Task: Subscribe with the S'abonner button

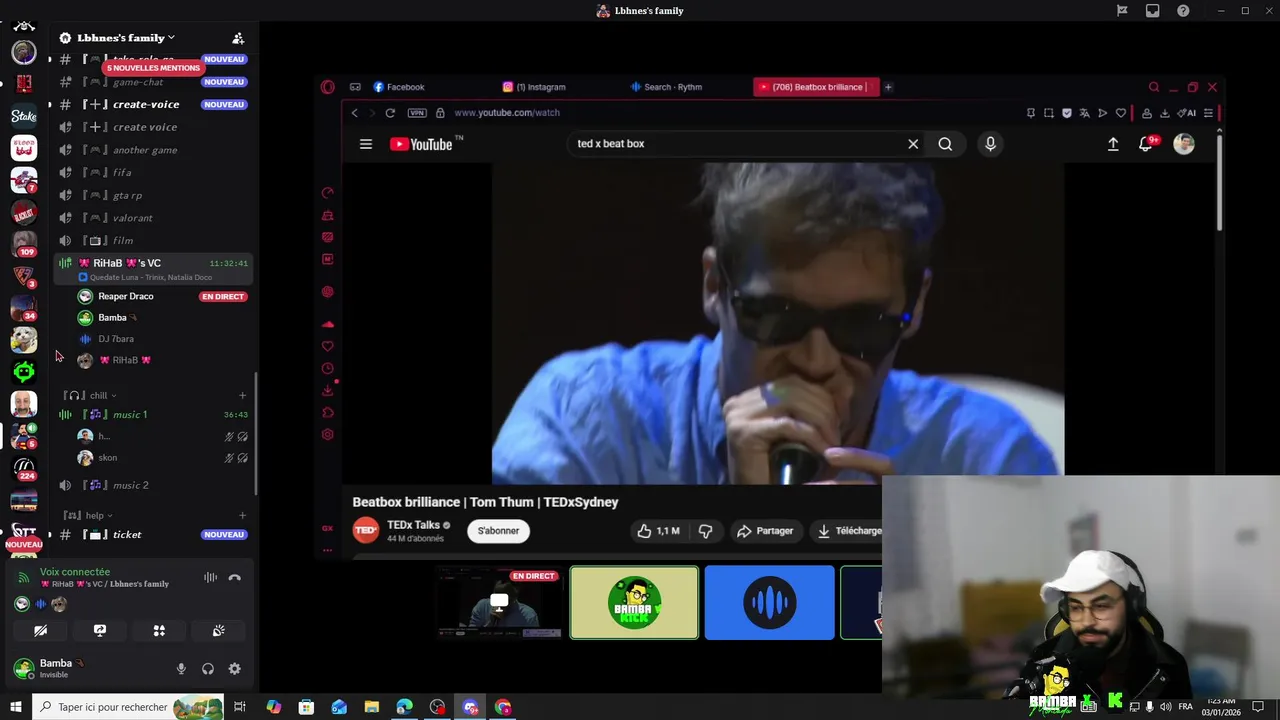Action: 498,531
